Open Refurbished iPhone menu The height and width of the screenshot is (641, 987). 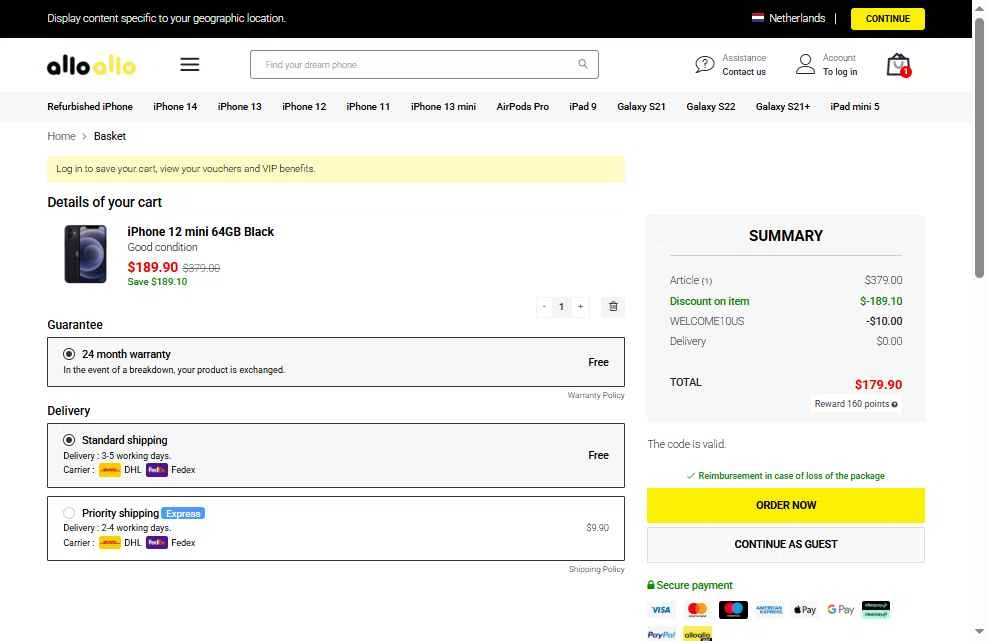(x=90, y=106)
